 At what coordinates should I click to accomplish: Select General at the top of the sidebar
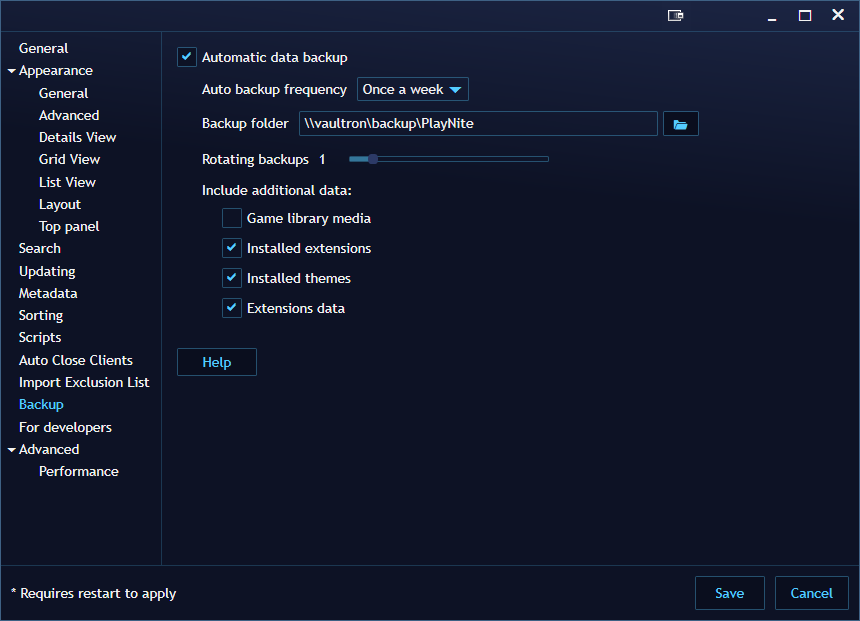coord(44,47)
